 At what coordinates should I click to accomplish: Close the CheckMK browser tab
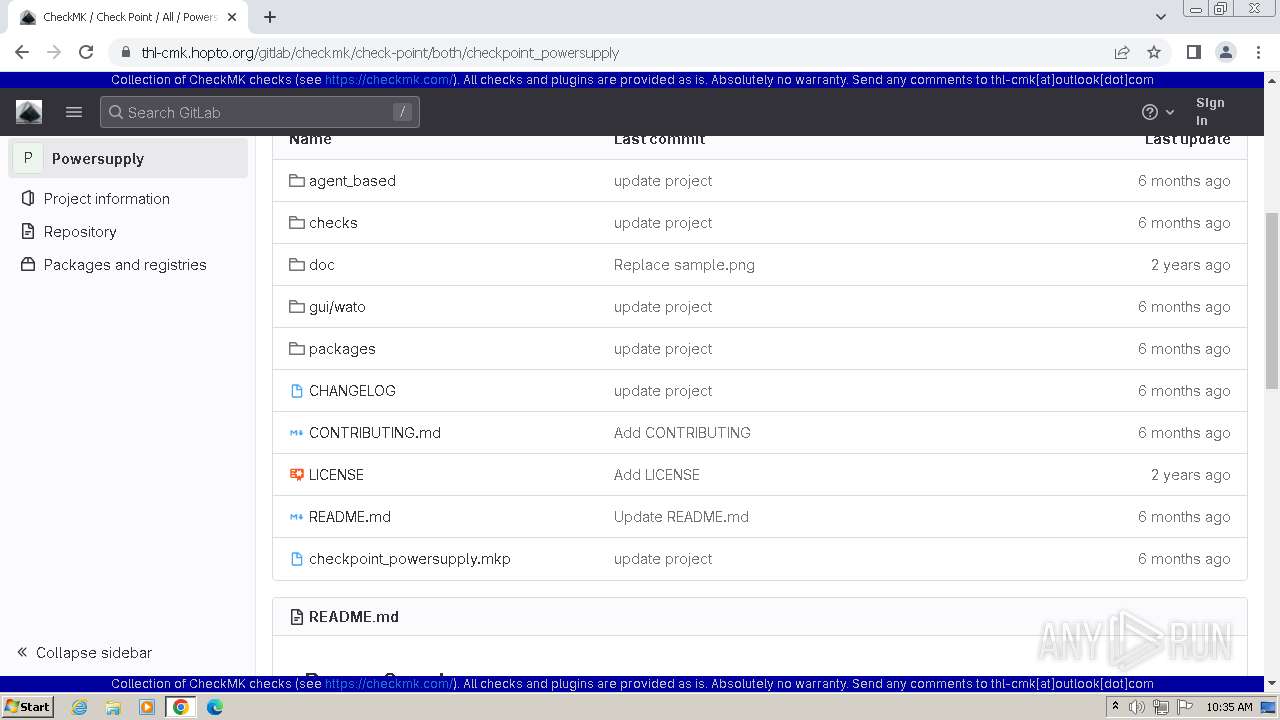click(232, 17)
